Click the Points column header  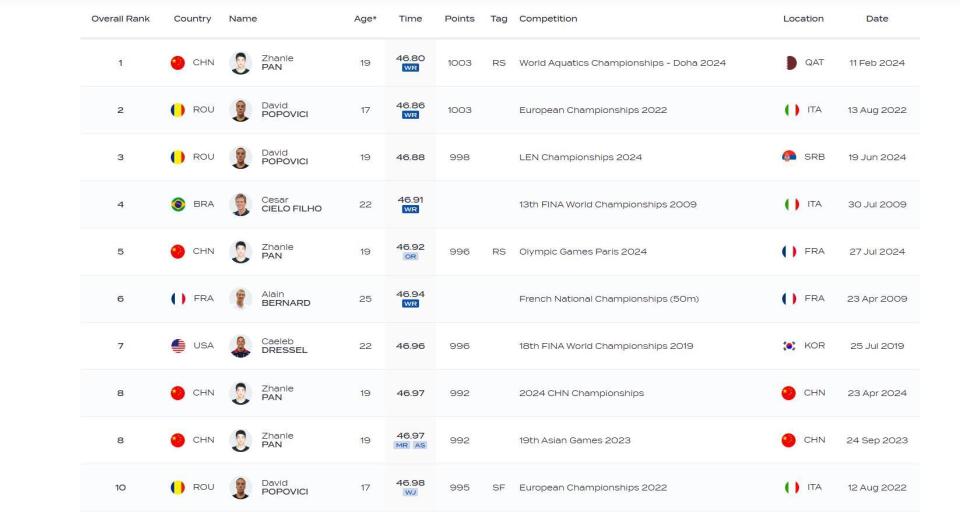tap(459, 19)
